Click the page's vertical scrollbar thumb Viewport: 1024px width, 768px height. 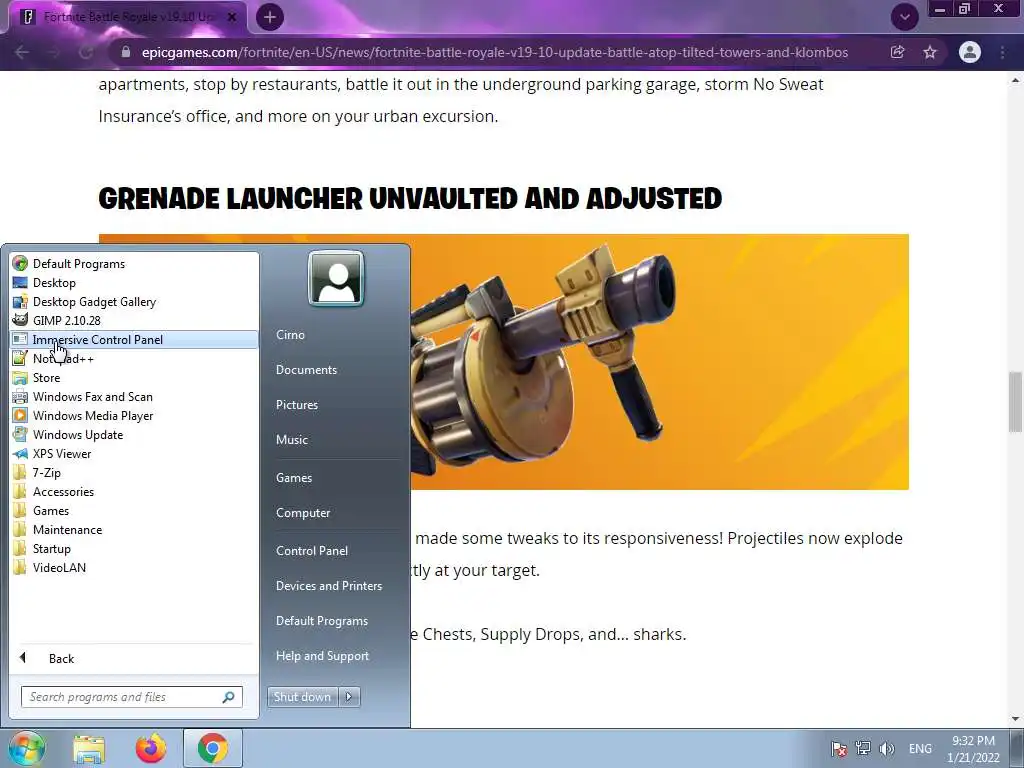click(x=1015, y=402)
